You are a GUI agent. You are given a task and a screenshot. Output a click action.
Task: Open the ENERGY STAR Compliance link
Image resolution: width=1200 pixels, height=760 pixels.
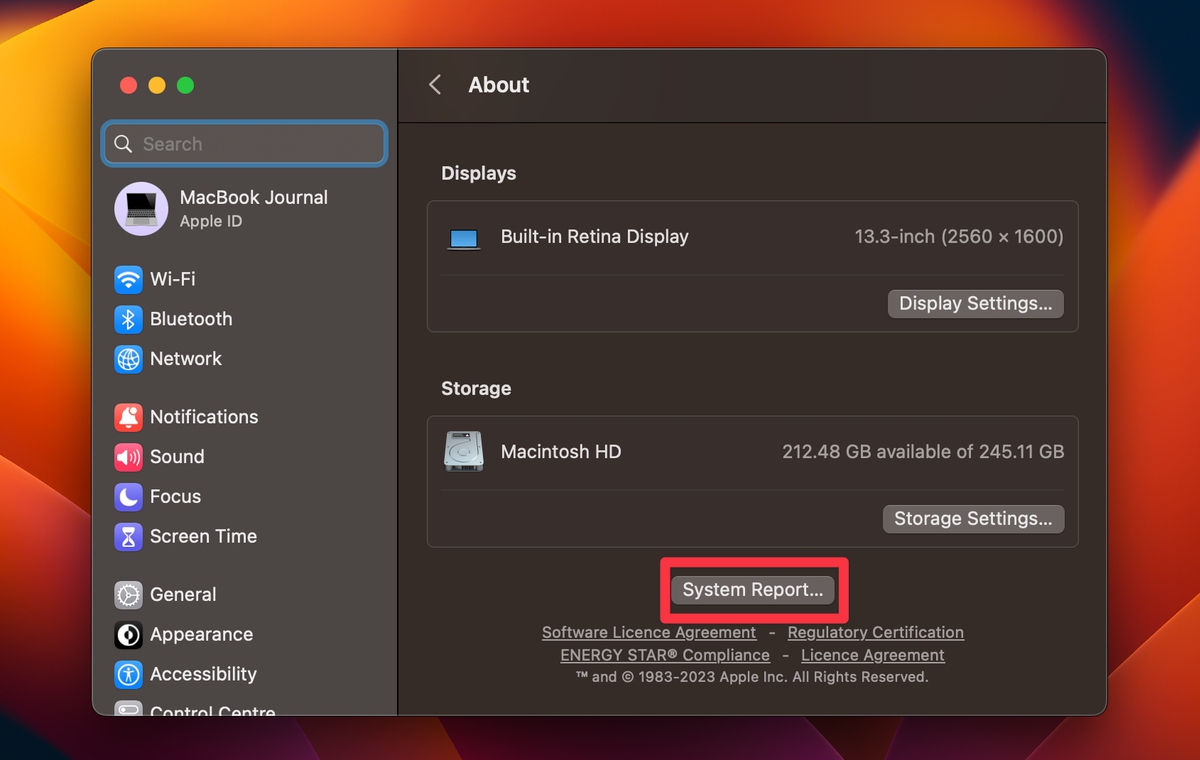[x=664, y=655]
